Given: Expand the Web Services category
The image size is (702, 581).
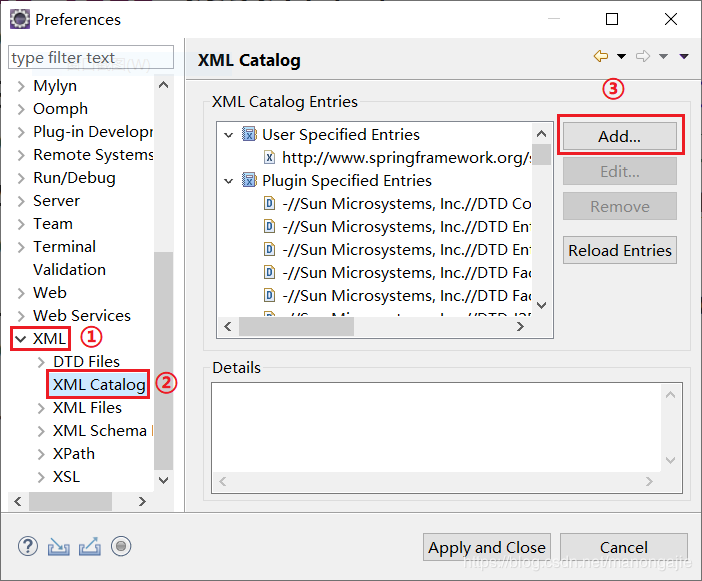Looking at the screenshot, I should tap(21, 316).
